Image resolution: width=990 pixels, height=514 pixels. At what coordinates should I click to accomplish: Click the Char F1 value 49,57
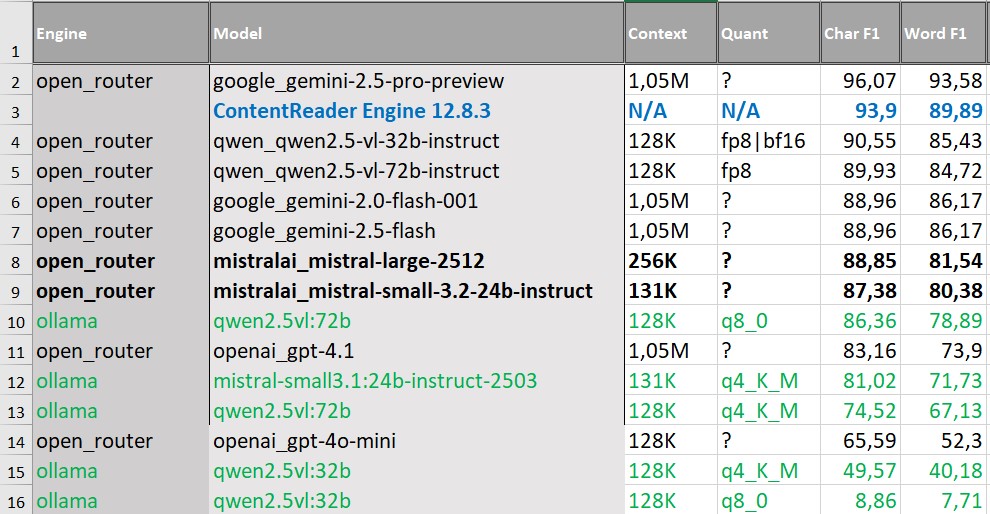pos(859,471)
